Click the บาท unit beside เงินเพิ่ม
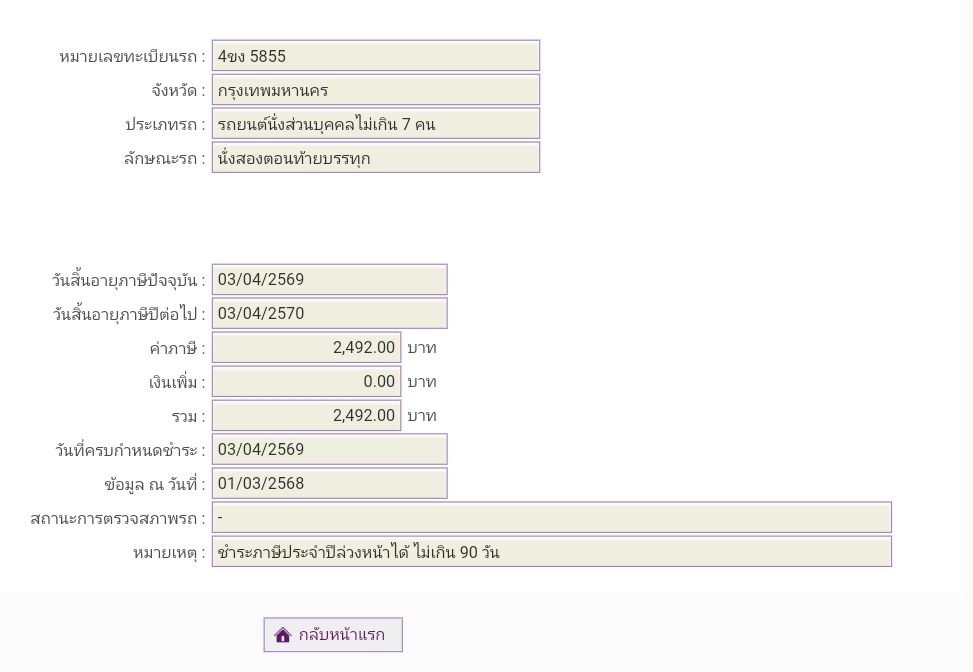973x672 pixels. (x=422, y=382)
